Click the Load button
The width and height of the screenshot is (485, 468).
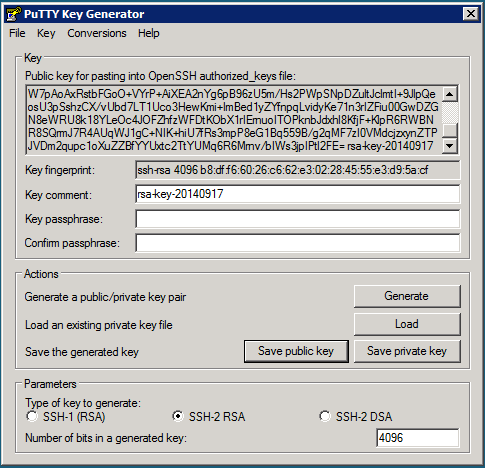(x=407, y=324)
